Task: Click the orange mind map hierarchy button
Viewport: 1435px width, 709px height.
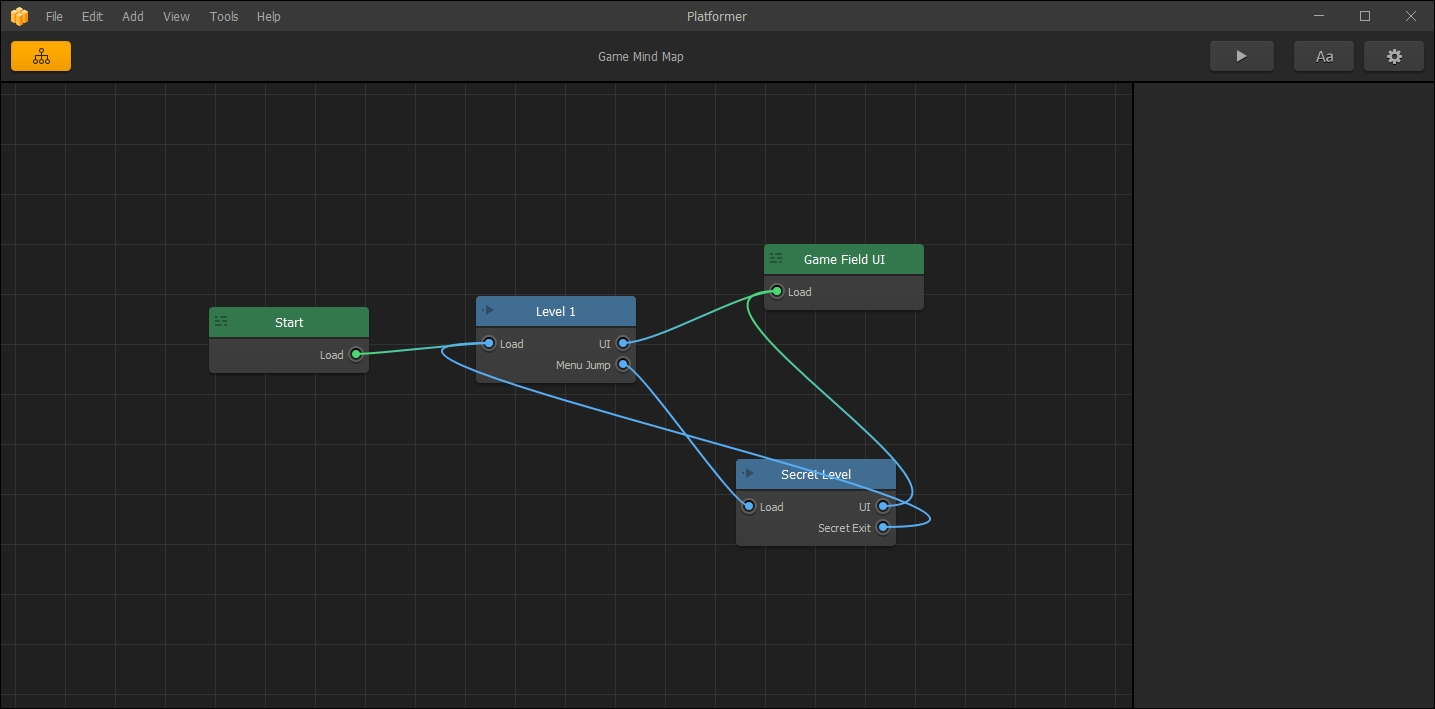Action: pos(41,56)
